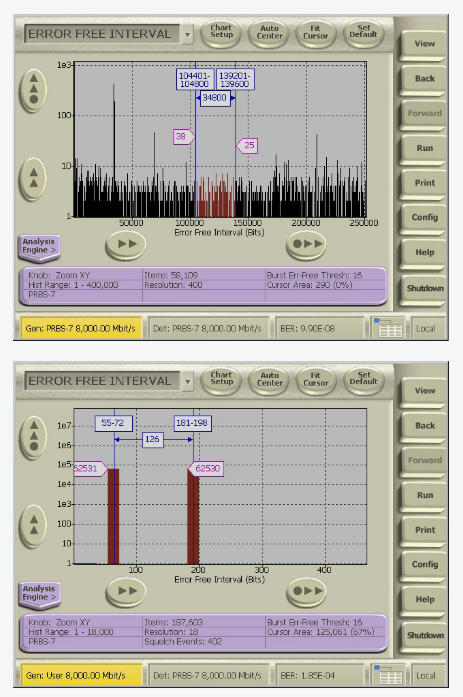Click the magenta 62531 value marker

pos(90,469)
